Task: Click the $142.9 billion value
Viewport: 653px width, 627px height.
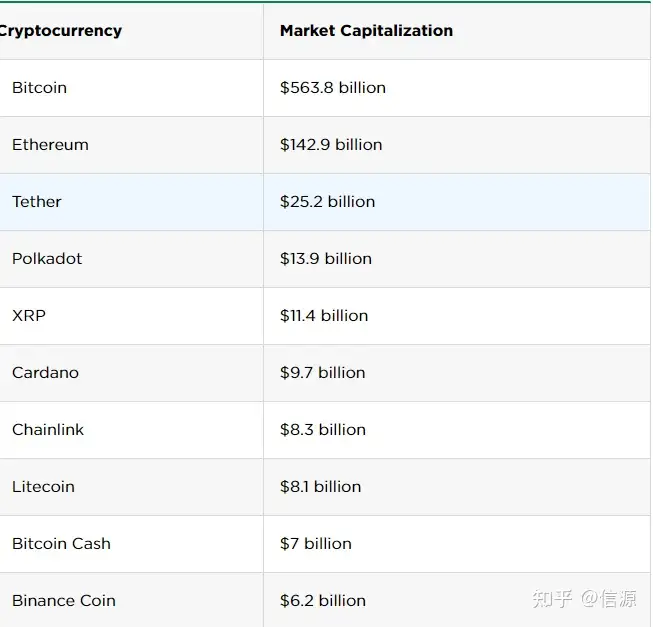Action: click(331, 145)
